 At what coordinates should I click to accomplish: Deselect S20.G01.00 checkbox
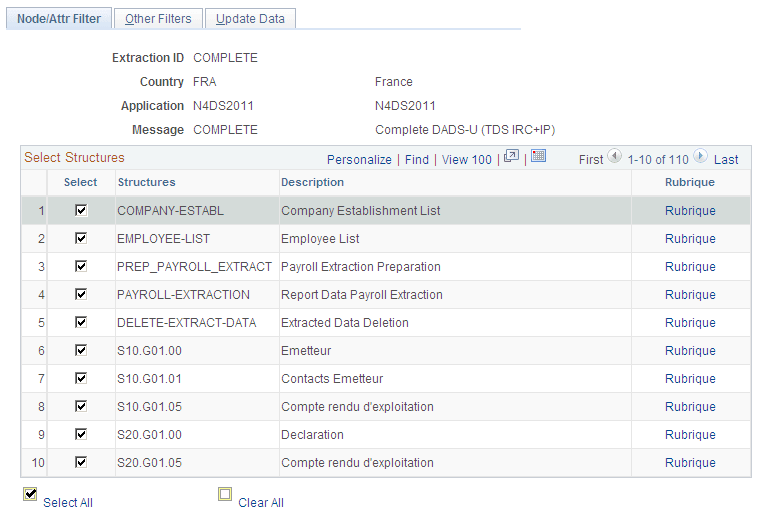coord(81,434)
